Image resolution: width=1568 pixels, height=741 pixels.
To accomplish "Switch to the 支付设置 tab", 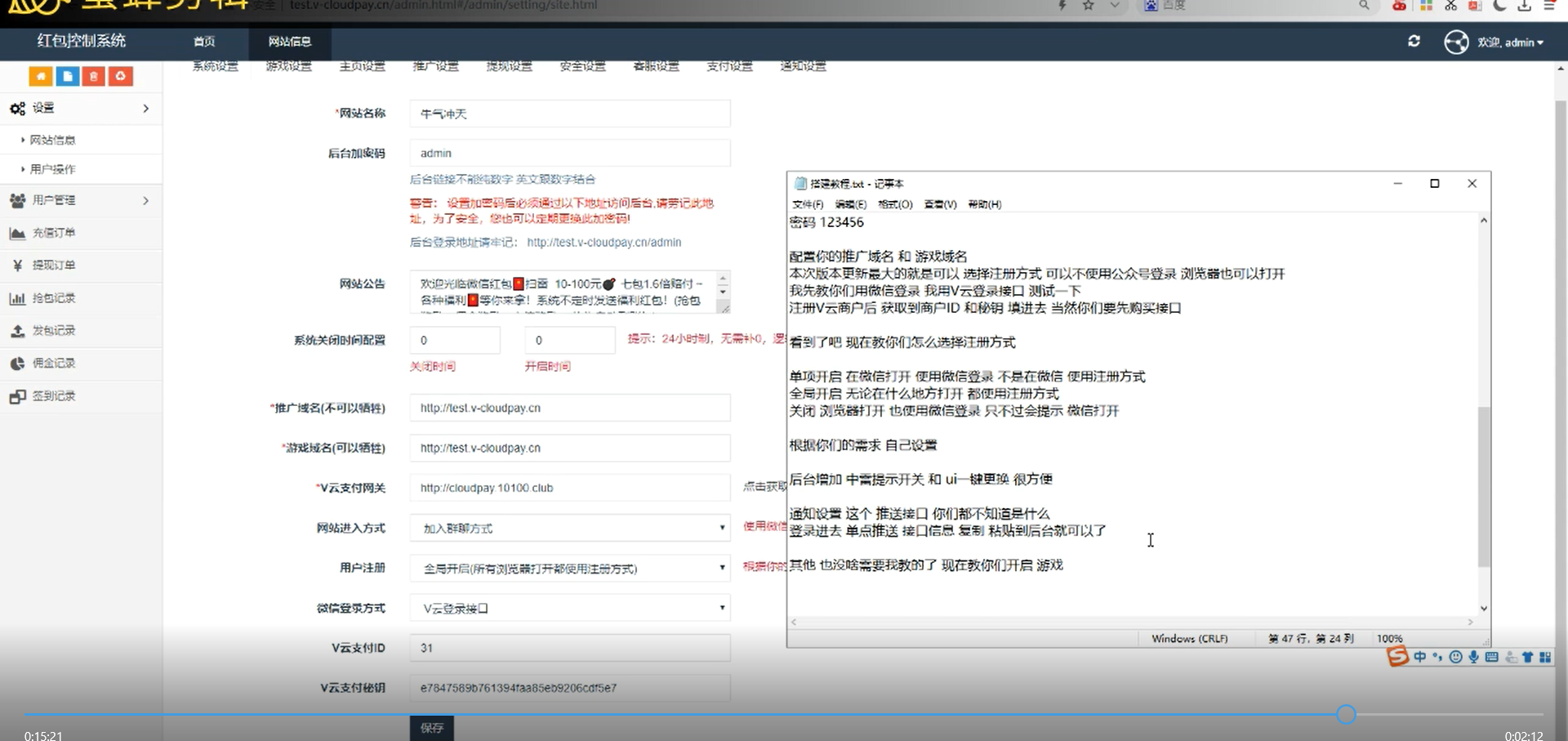I will coord(729,66).
